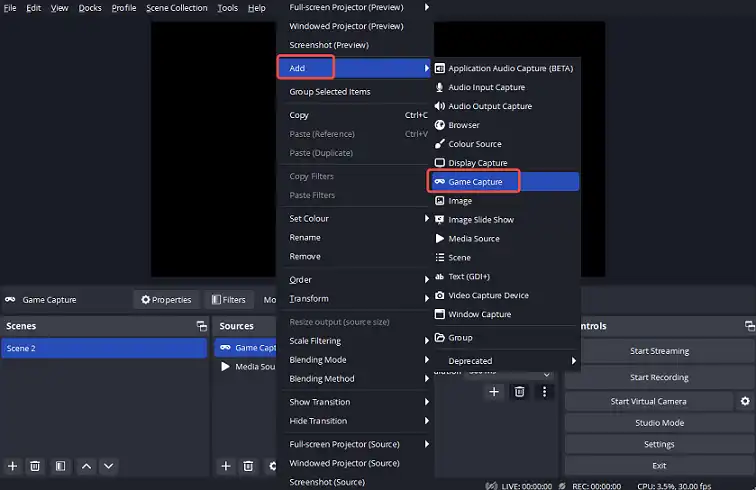
Task: Expand the Transform submenu
Action: 356,299
